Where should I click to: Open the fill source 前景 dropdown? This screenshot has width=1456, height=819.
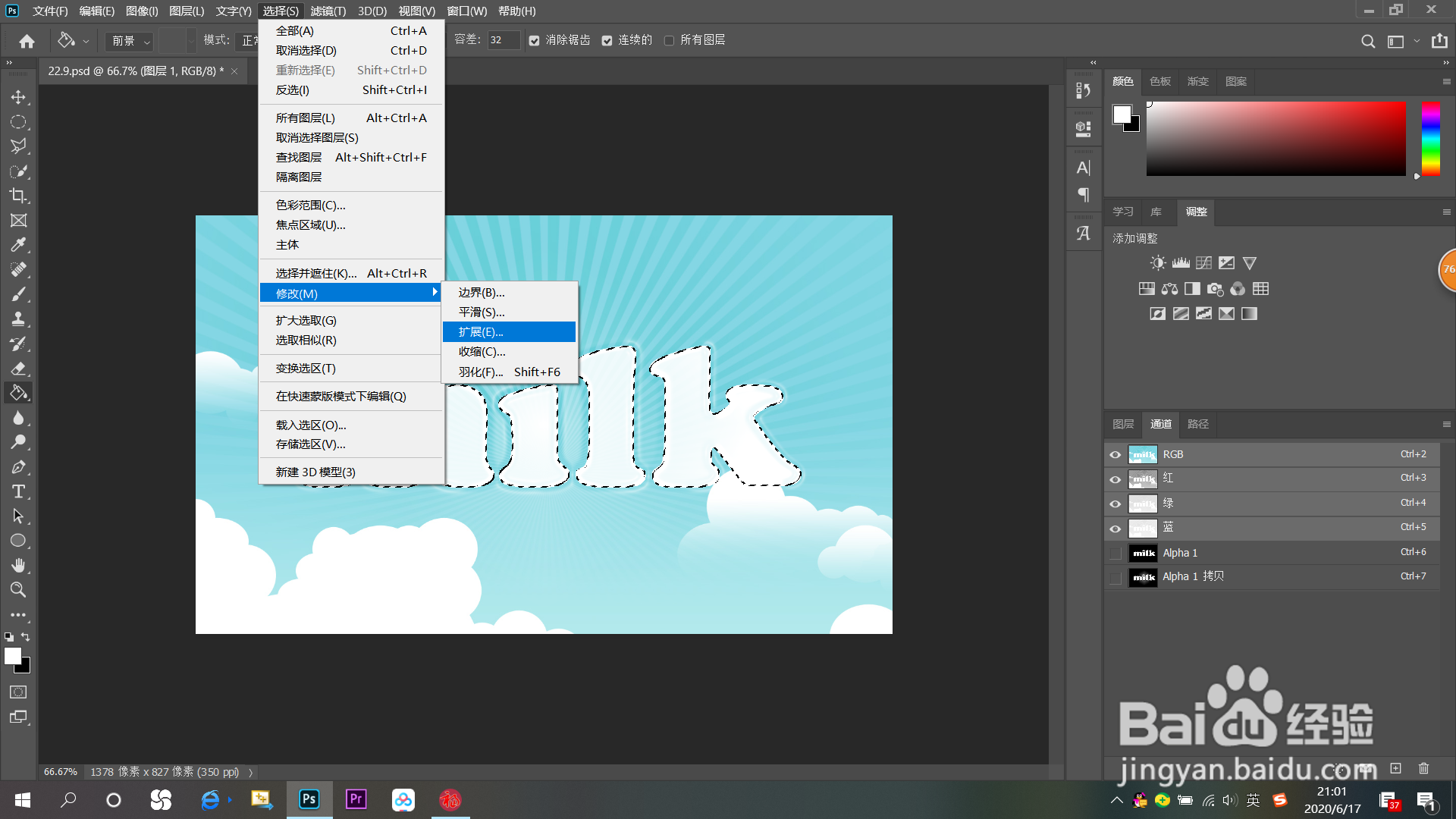pos(130,41)
